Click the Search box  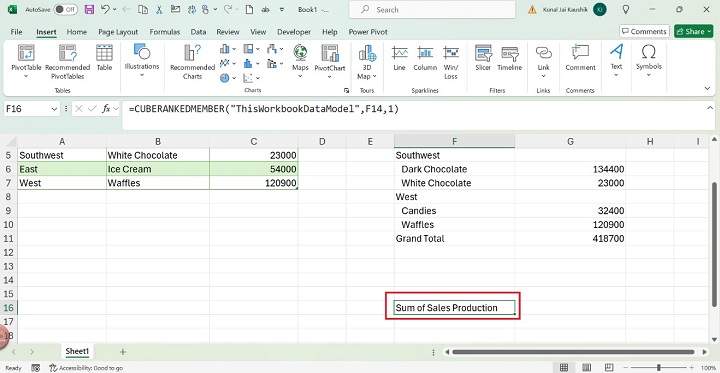pos(432,9)
